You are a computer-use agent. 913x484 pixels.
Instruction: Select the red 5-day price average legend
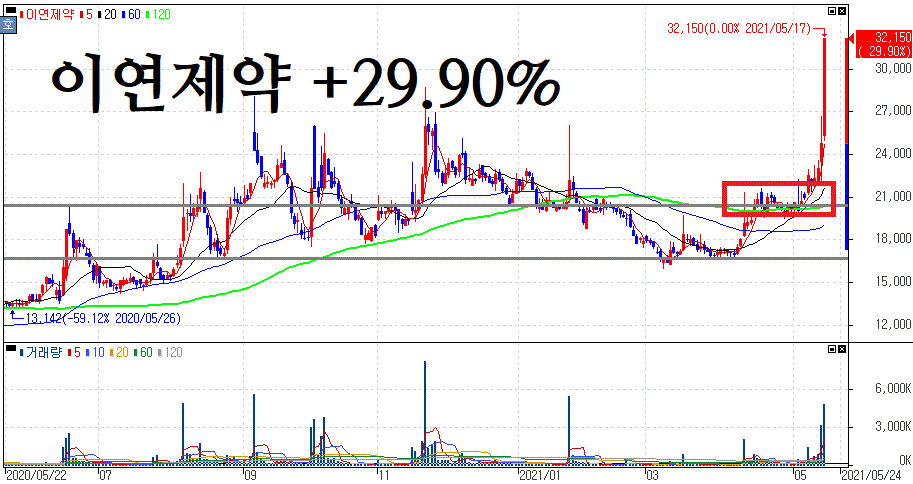click(87, 15)
